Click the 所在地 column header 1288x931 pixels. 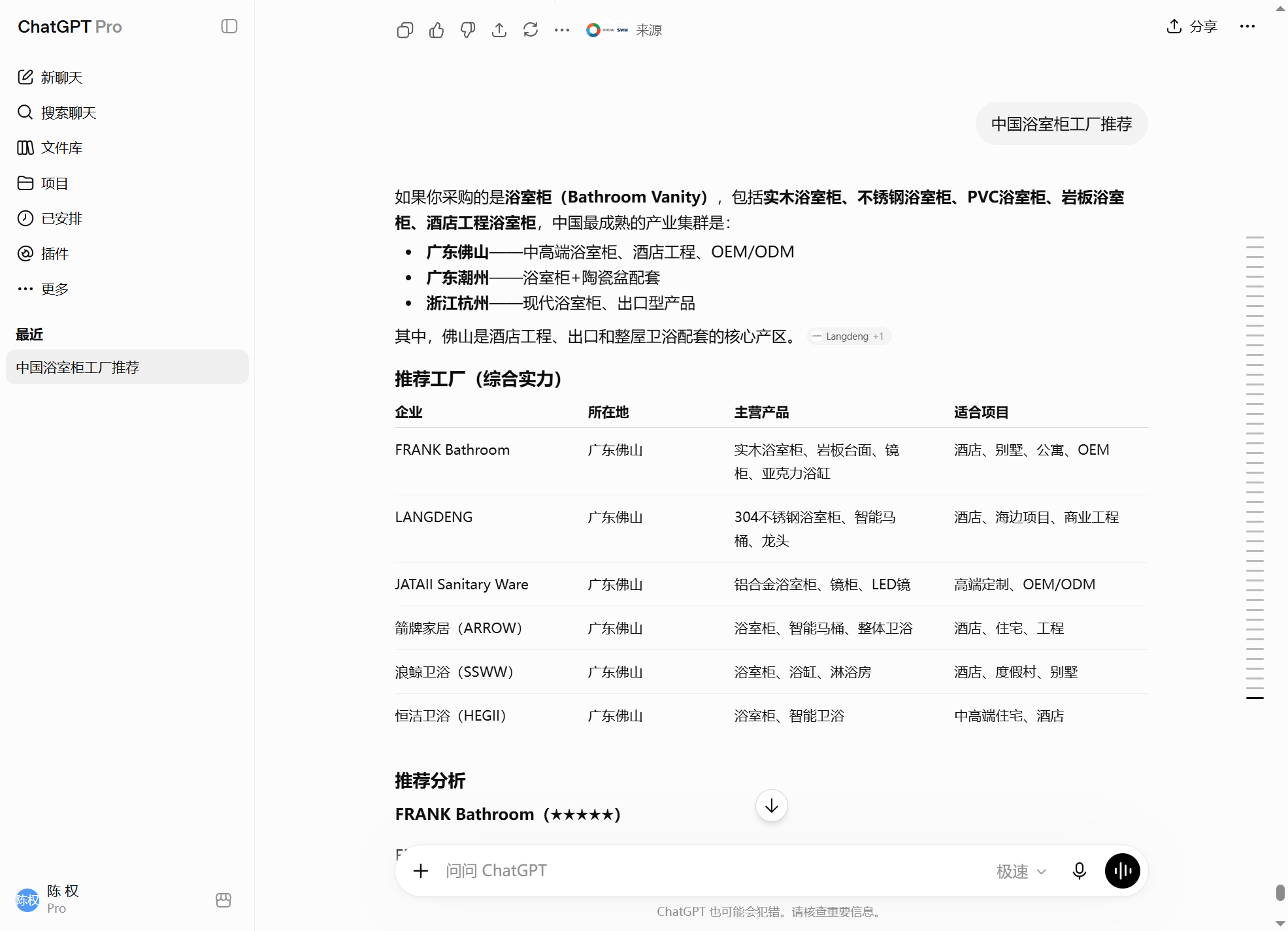(x=608, y=412)
